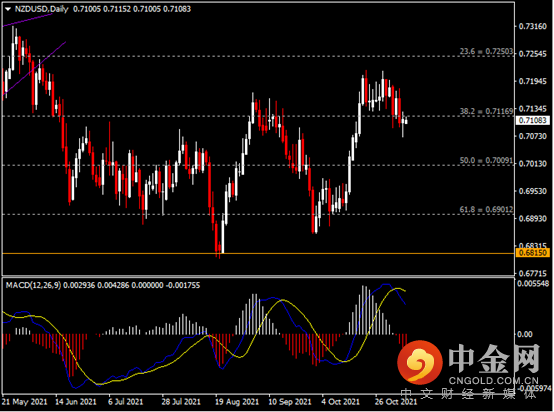Click the 4 Oct 2021 date marker
This screenshot has height=412, width=554.
(341, 402)
